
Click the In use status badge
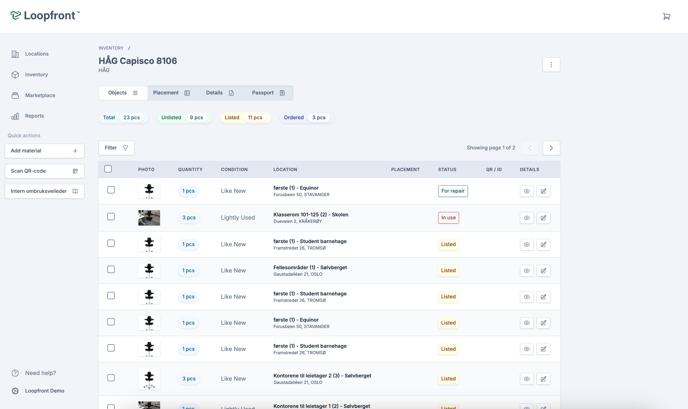448,218
